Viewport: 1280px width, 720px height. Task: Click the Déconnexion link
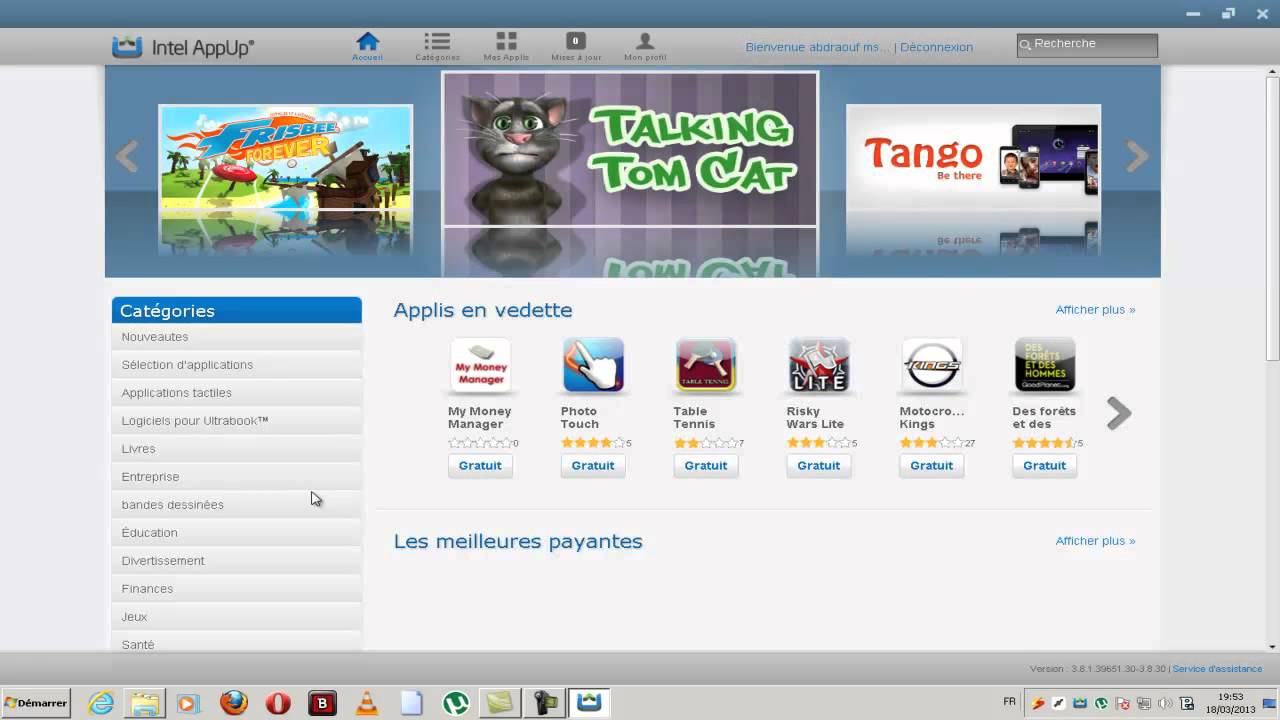(936, 47)
